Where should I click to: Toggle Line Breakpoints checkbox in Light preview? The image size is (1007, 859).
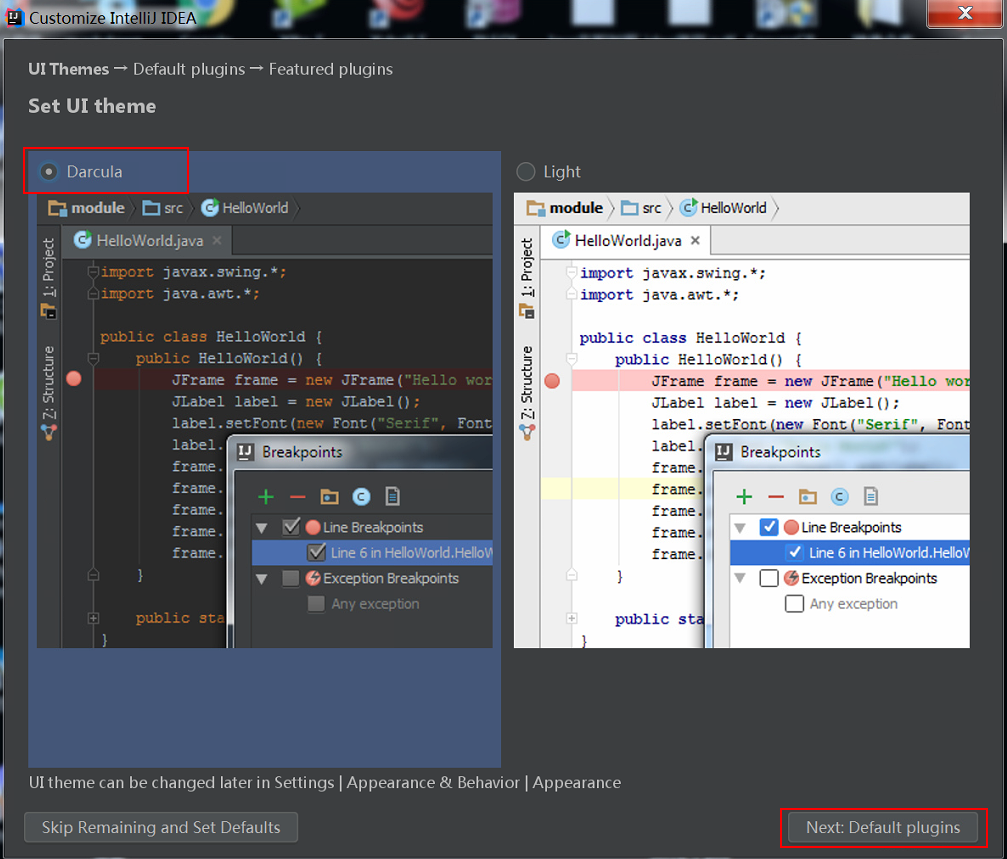[769, 527]
